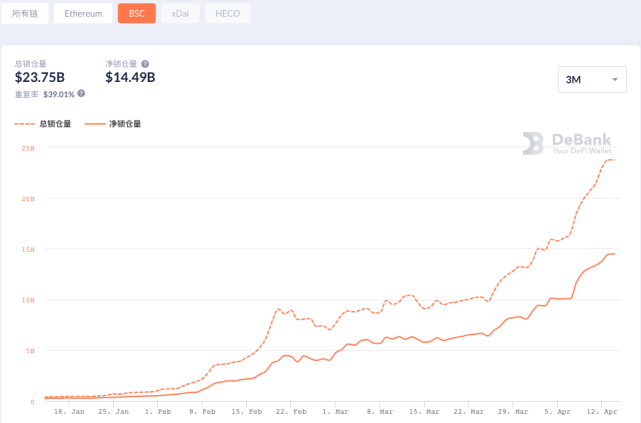Open the HECO chain tab
The image size is (641, 423).
(x=227, y=14)
